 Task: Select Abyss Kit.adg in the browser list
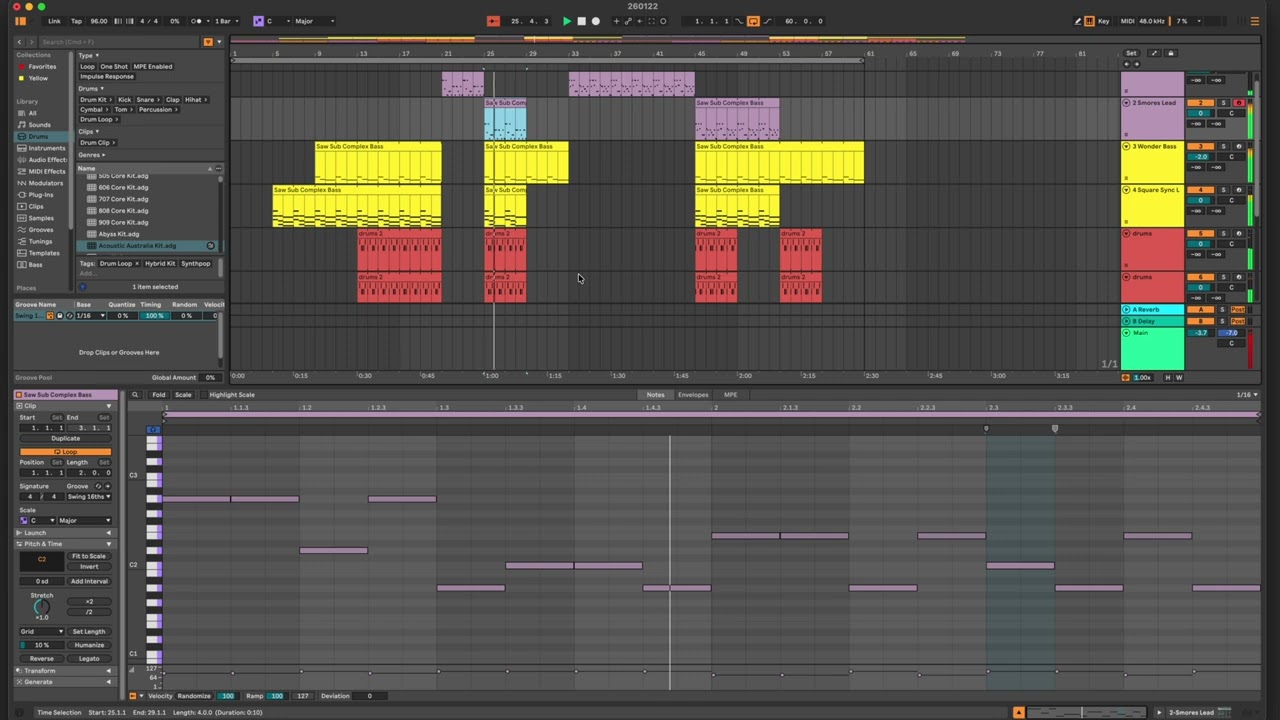pyautogui.click(x=118, y=234)
